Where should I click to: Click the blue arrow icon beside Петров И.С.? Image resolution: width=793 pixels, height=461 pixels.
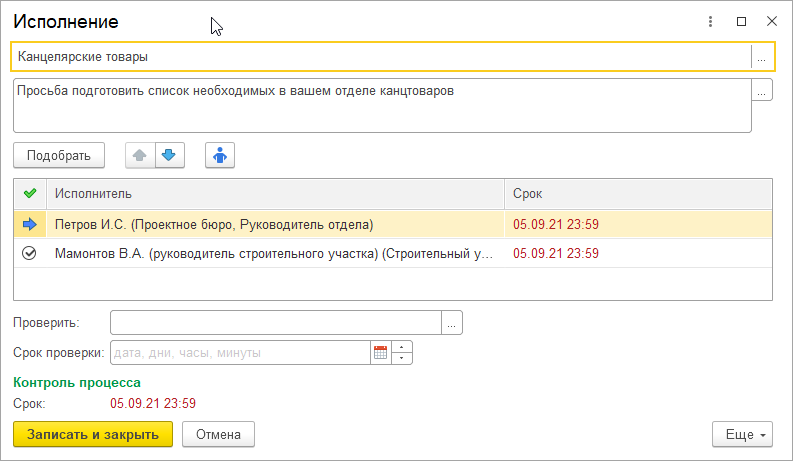[x=29, y=224]
